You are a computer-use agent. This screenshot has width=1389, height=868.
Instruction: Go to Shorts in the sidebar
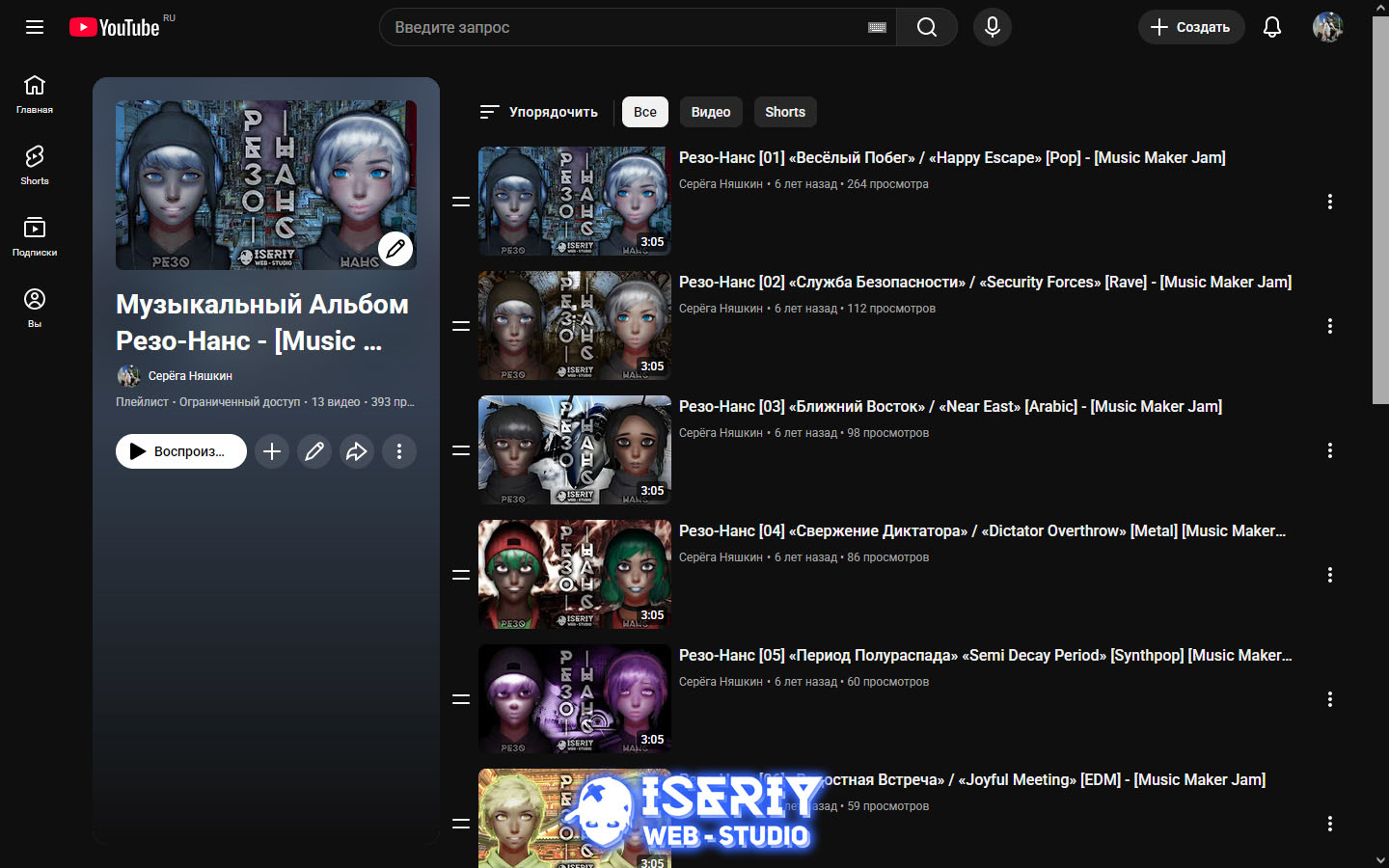(35, 164)
